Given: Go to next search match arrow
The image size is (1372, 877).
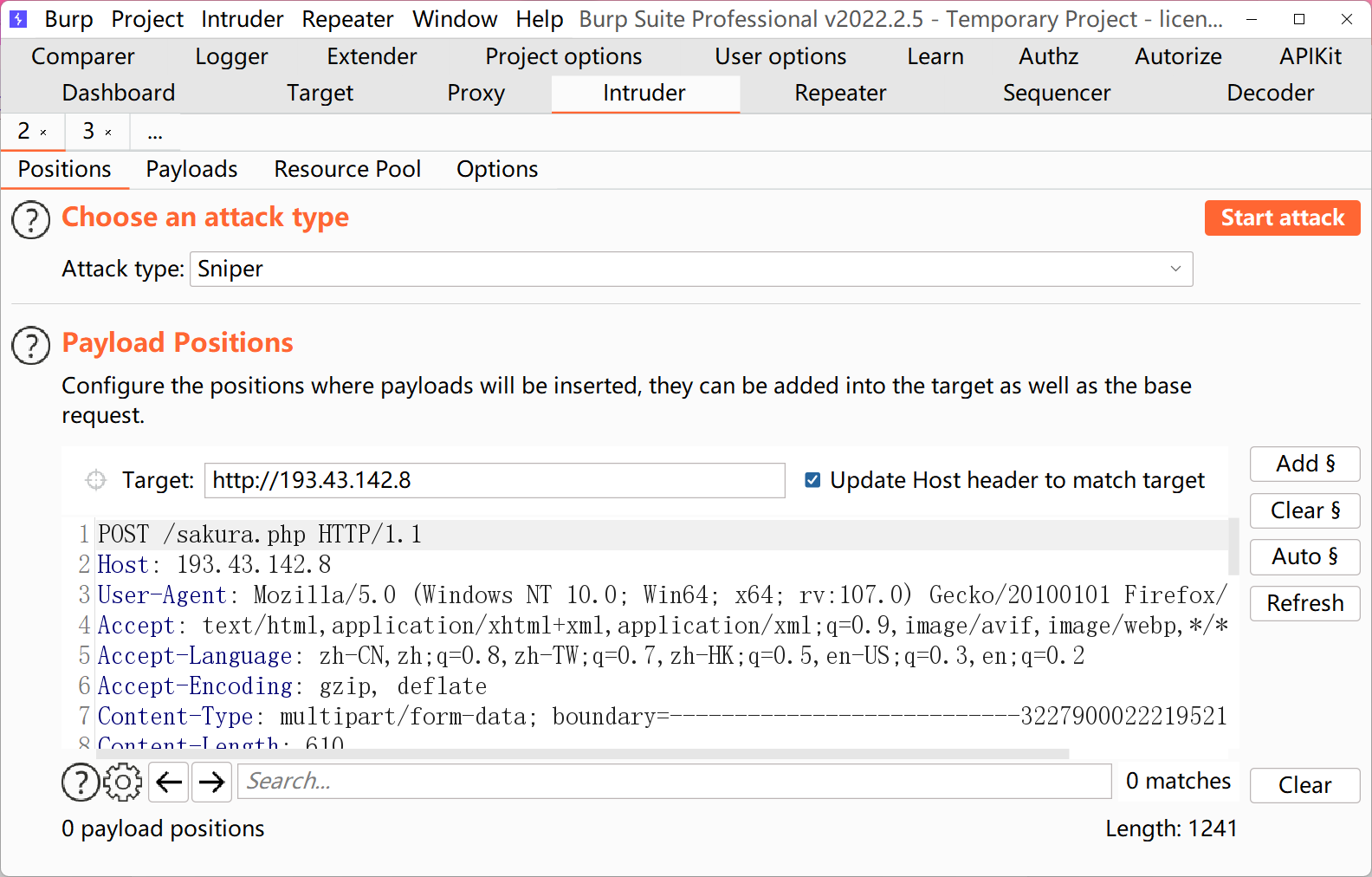Looking at the screenshot, I should [211, 783].
